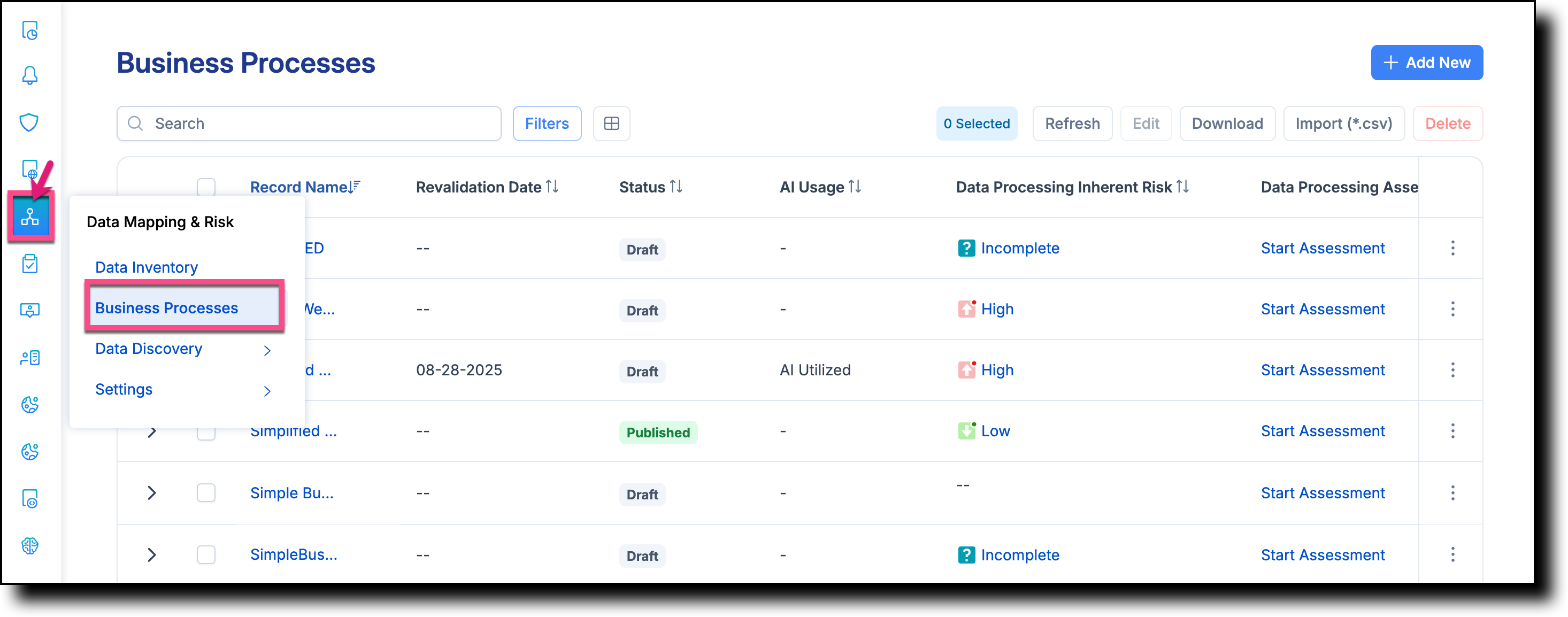Check the box for Simple Bu... row
Screen dimensions: 1568x617
coord(206,493)
